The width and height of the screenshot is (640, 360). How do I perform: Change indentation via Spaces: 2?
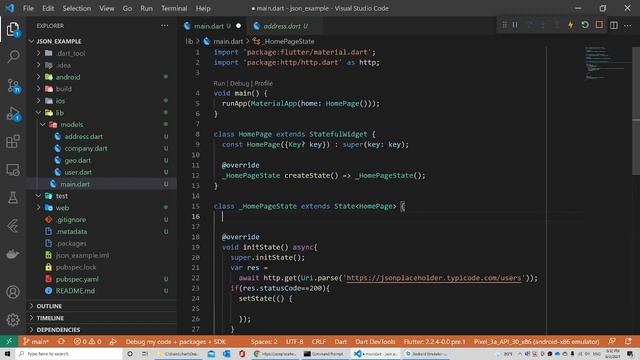pyautogui.click(x=264, y=342)
